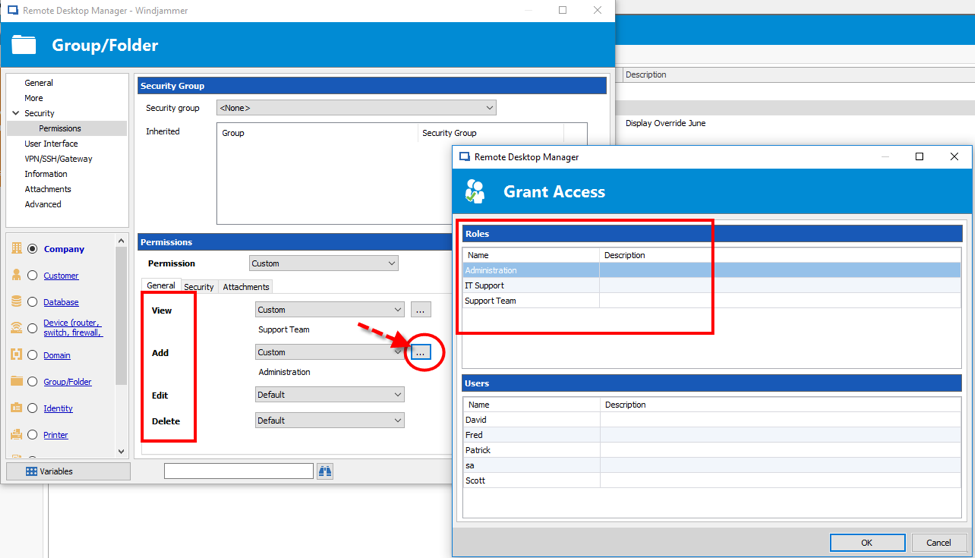Viewport: 975px width, 558px height.
Task: Select the Administration role row
Action: [x=711, y=270]
